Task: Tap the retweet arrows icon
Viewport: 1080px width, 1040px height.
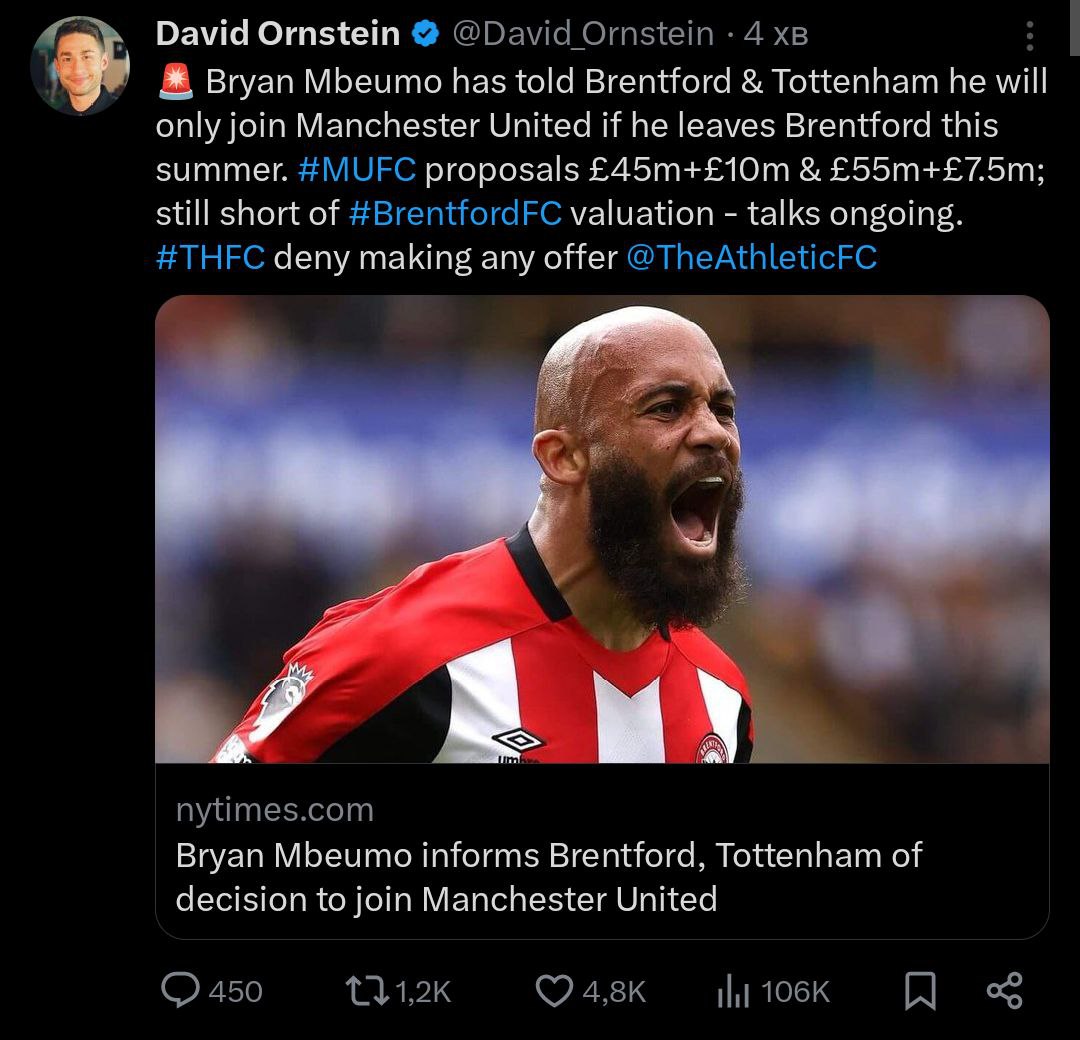Action: [367, 991]
